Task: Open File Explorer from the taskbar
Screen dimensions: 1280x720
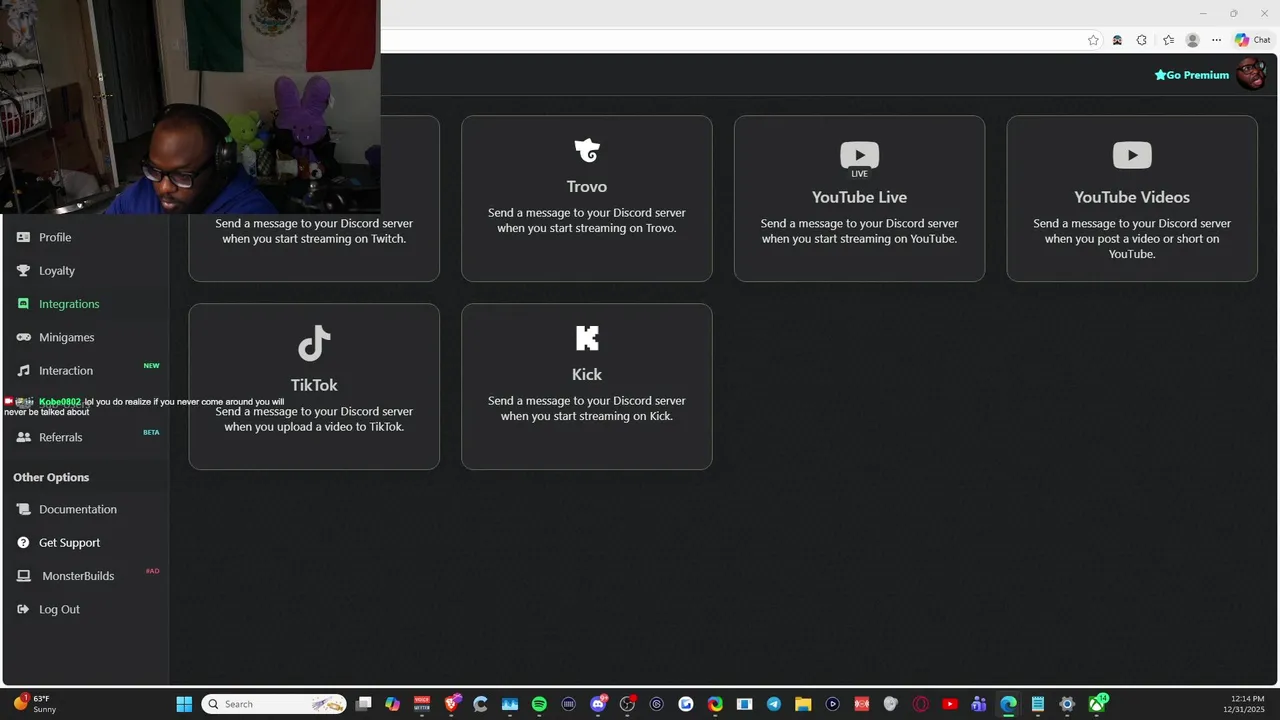Action: 803,704
